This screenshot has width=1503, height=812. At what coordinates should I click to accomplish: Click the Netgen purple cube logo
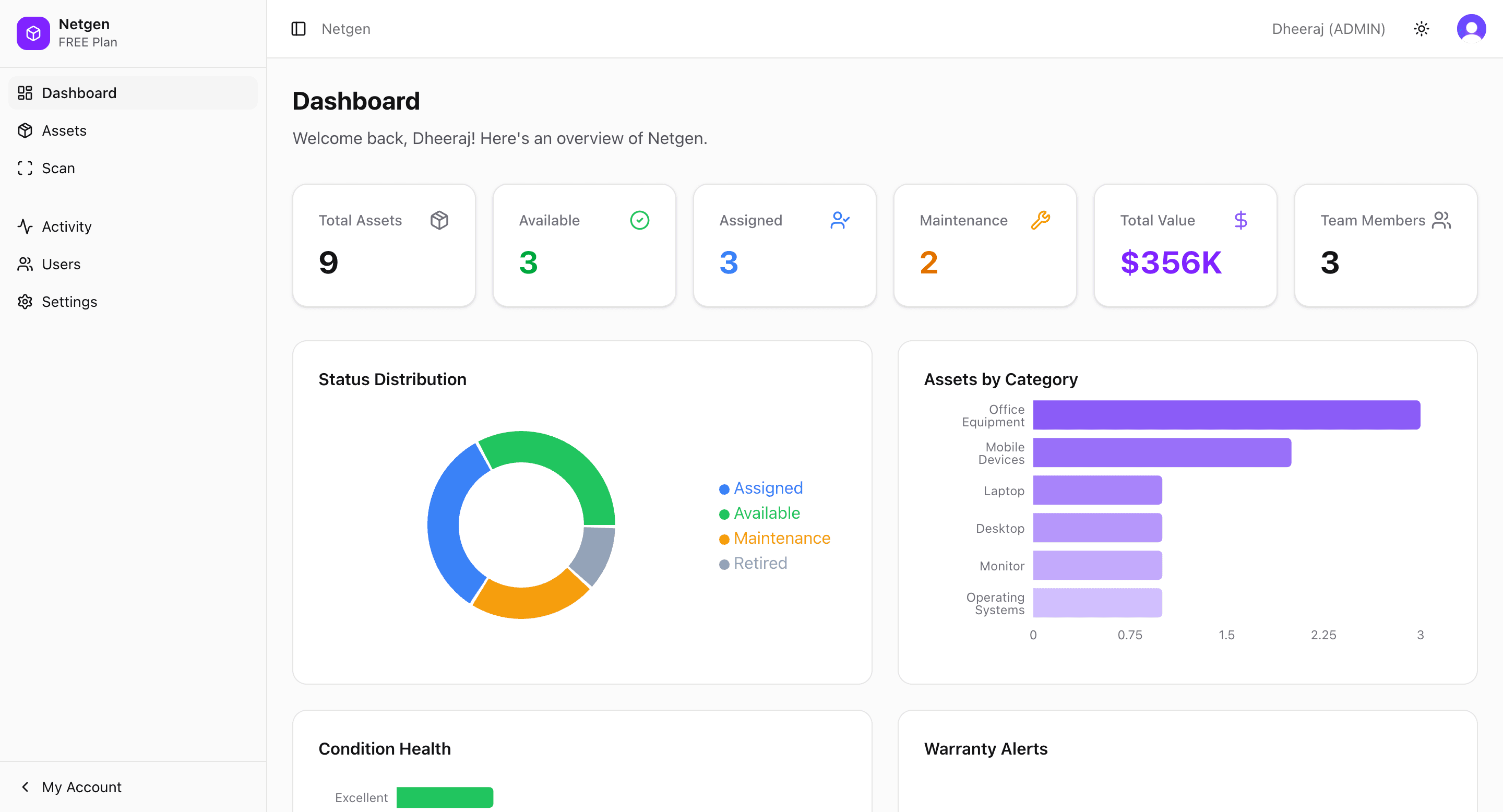(33, 33)
